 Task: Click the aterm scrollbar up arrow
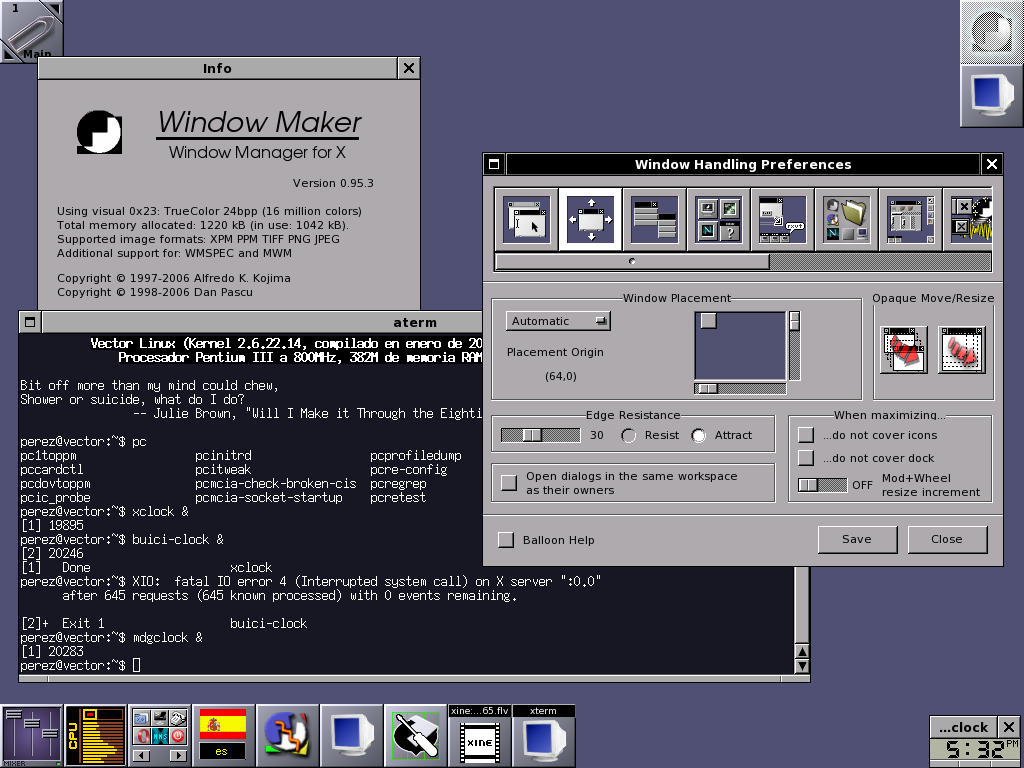coord(802,651)
